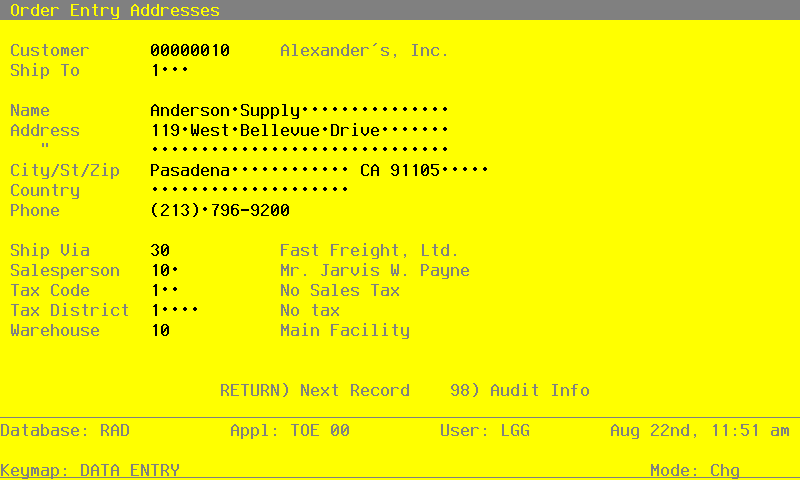Click the Country label

coord(45,190)
